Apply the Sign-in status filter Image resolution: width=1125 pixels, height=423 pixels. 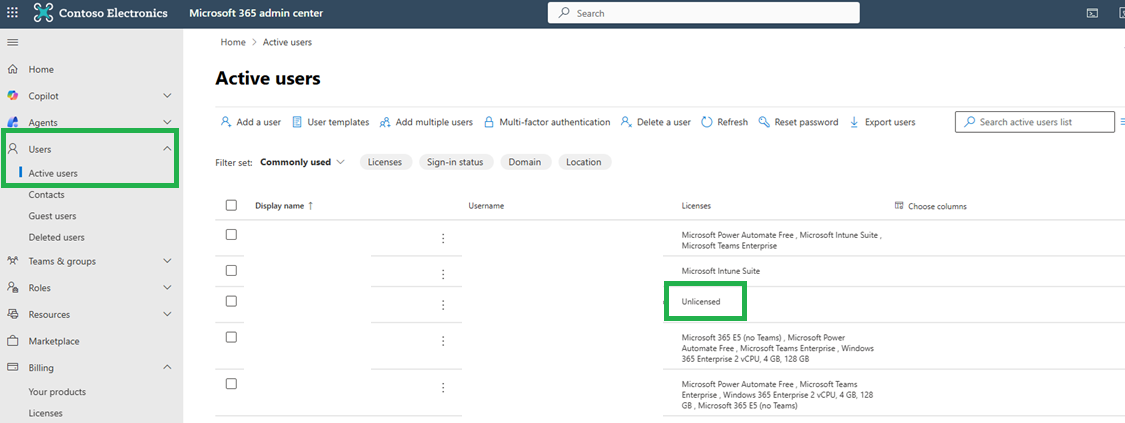point(456,162)
